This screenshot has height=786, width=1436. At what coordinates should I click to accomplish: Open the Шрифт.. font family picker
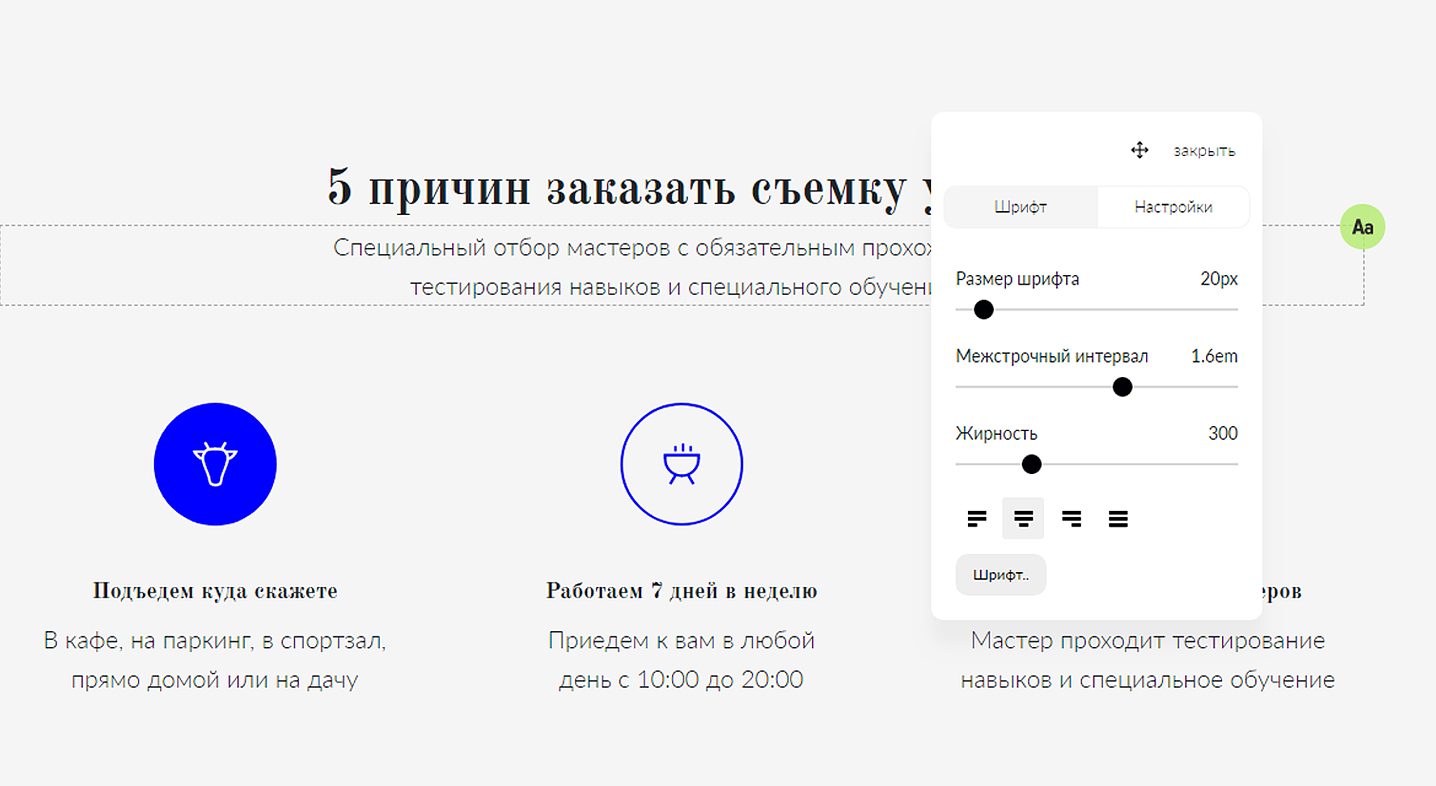pyautogui.click(x=1000, y=574)
